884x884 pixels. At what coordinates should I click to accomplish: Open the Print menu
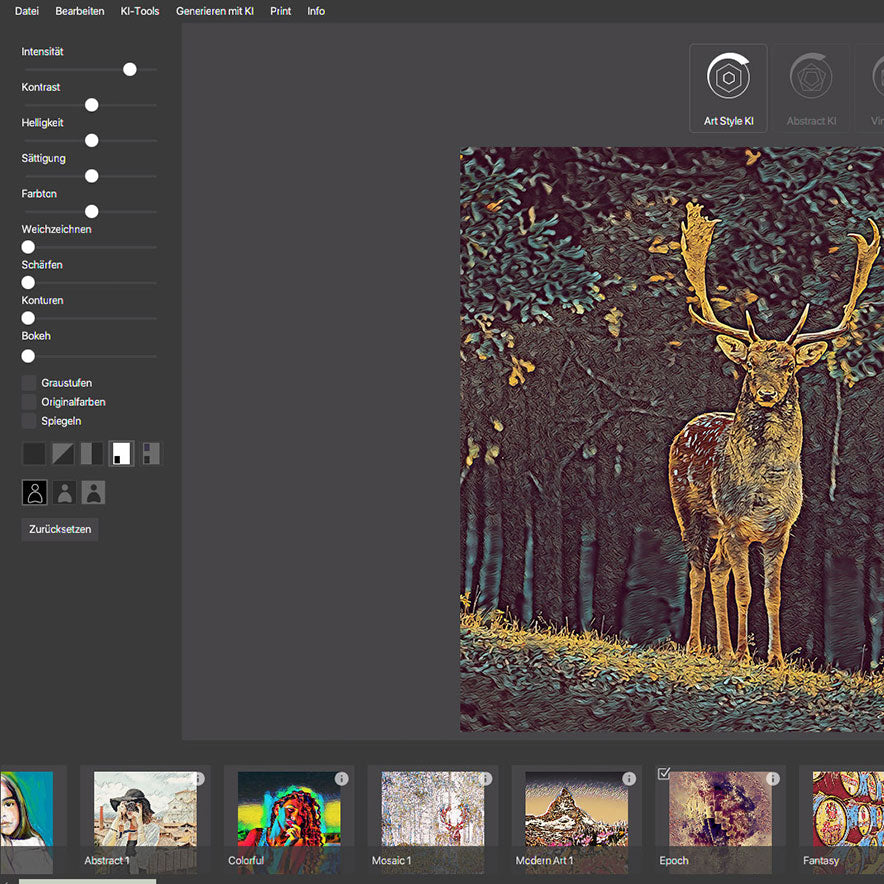click(x=280, y=11)
